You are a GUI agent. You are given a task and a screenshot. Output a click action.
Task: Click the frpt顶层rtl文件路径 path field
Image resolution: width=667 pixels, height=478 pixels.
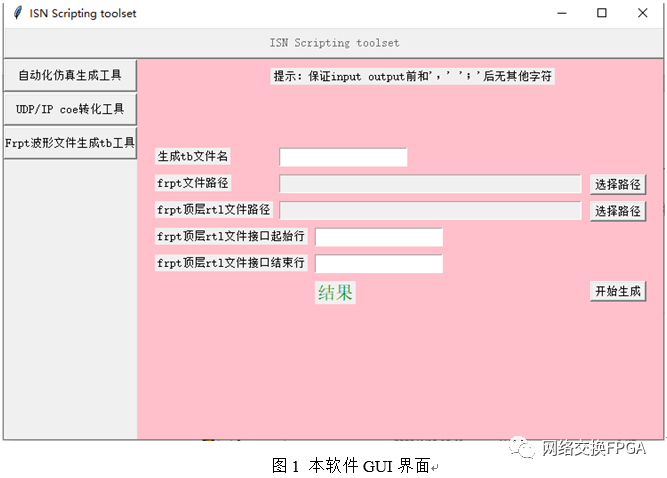click(430, 211)
